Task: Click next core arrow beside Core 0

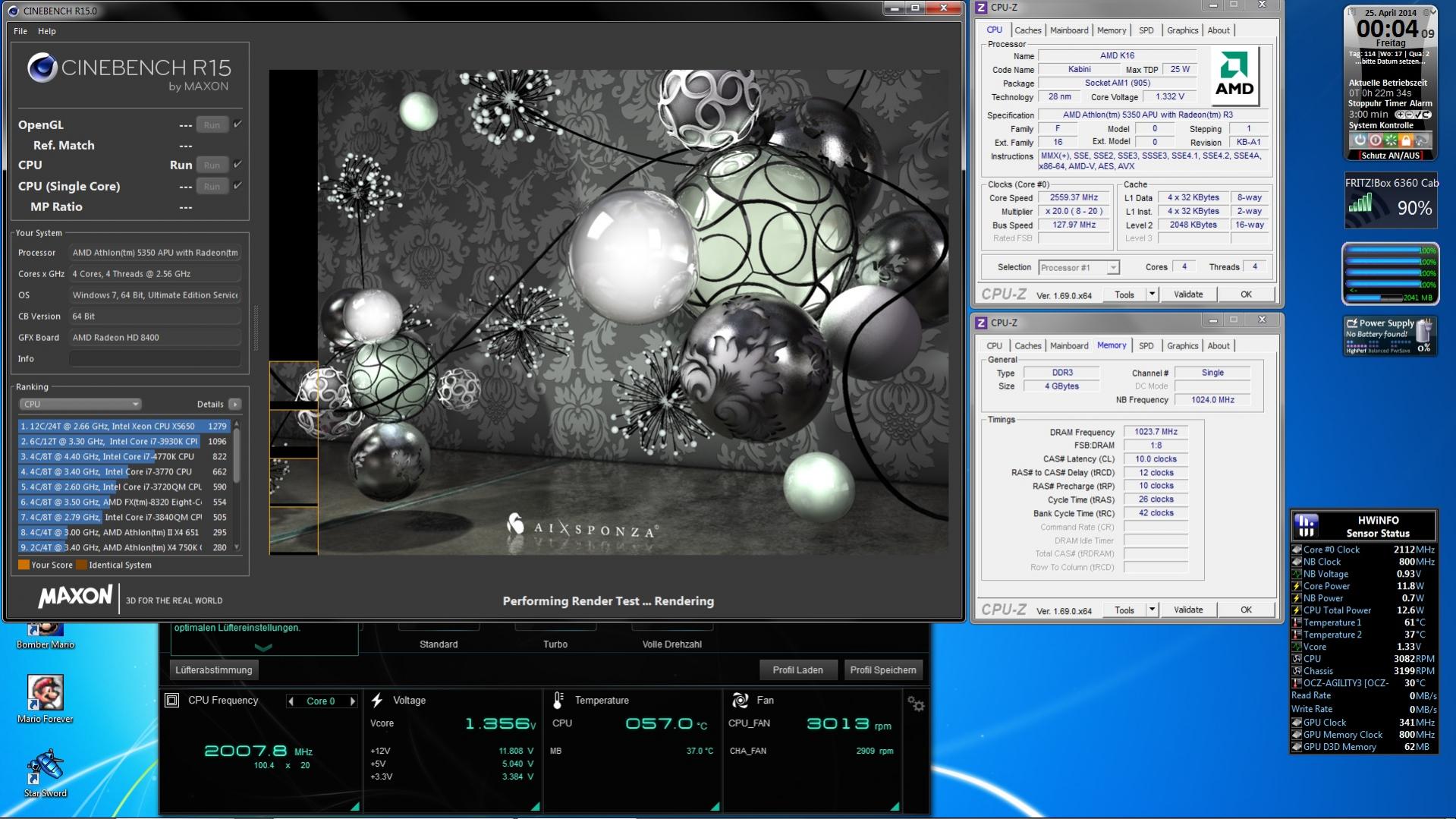Action: tap(352, 701)
